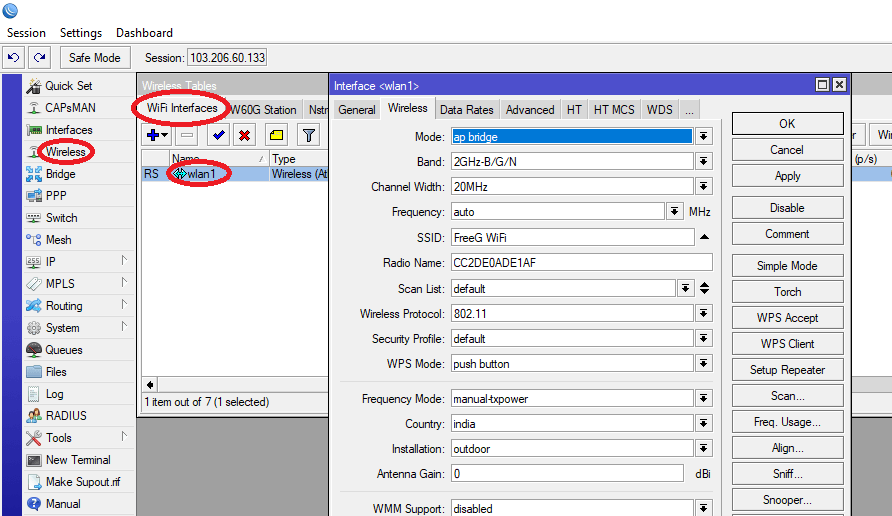Open the Frequency dropdown arrow
892x516 pixels.
(674, 212)
